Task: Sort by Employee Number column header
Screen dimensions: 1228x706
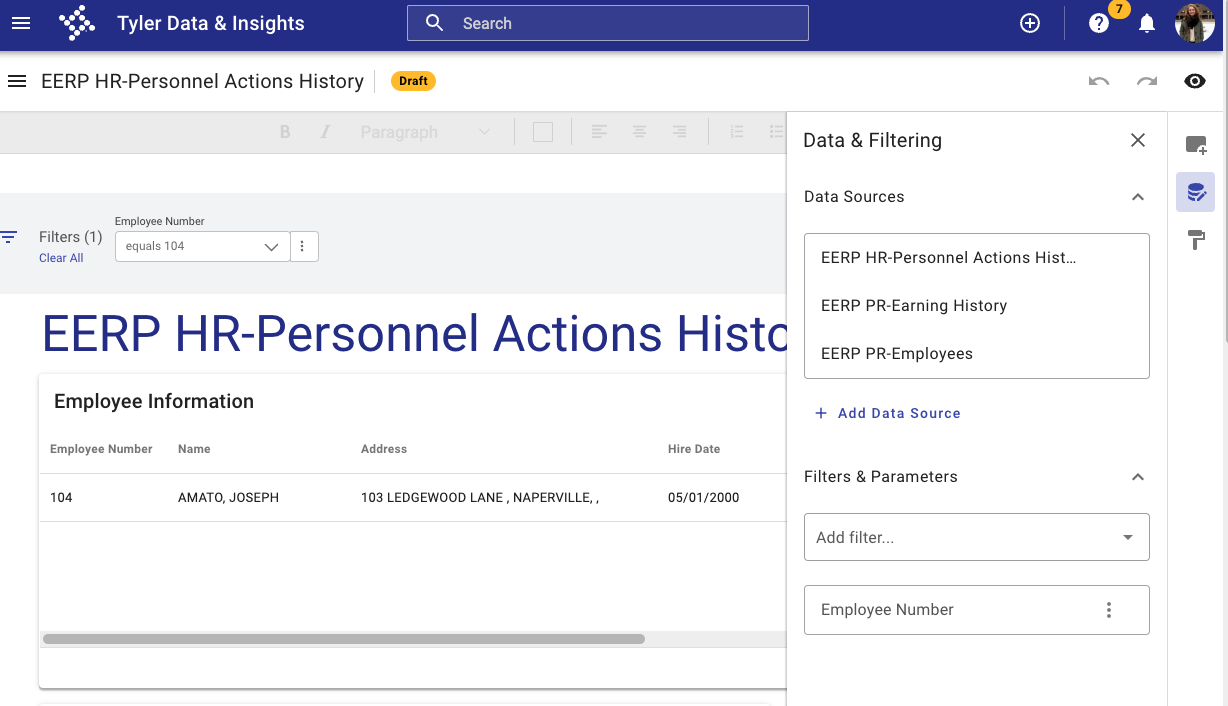Action: click(101, 449)
